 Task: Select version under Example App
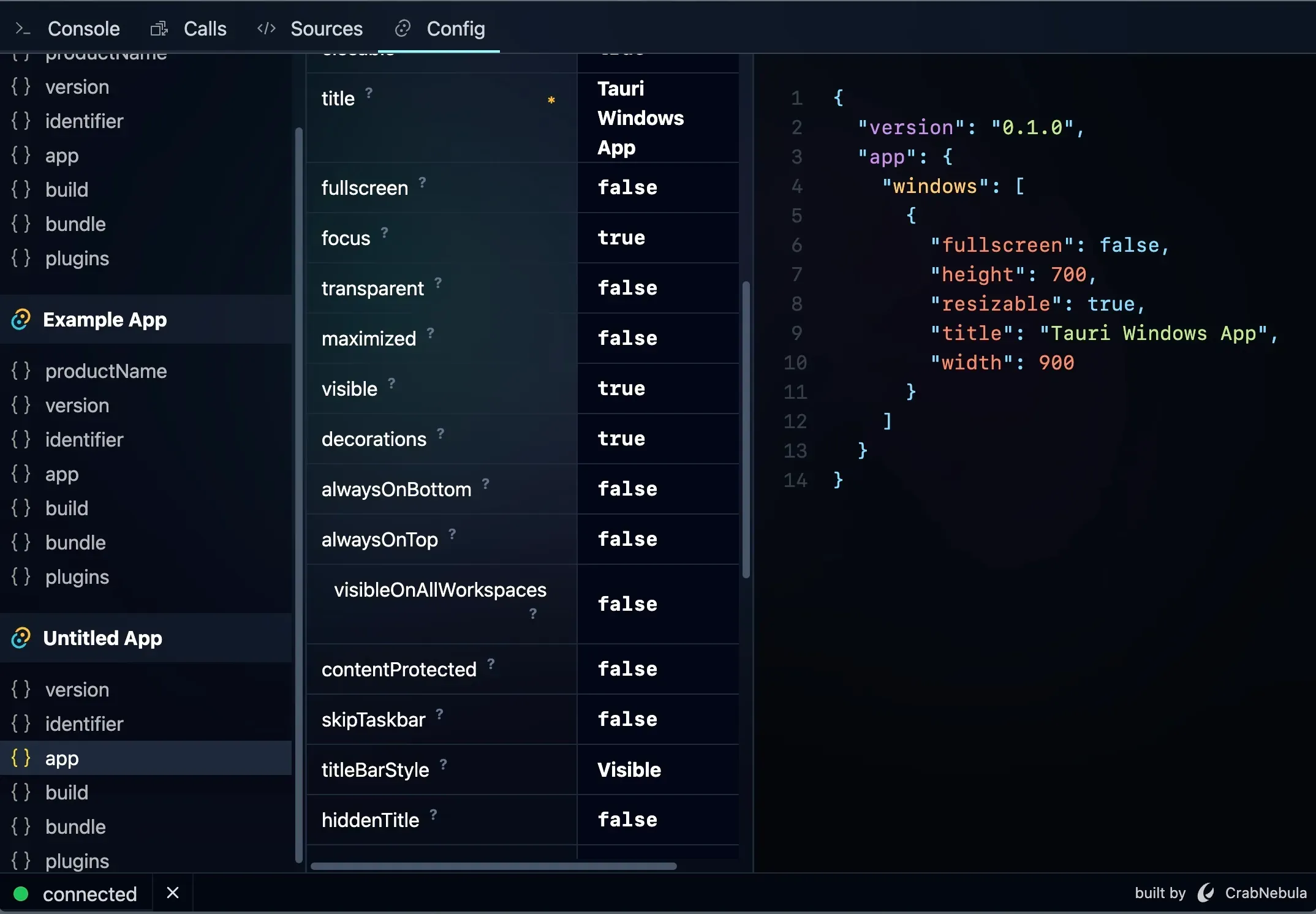146,405
